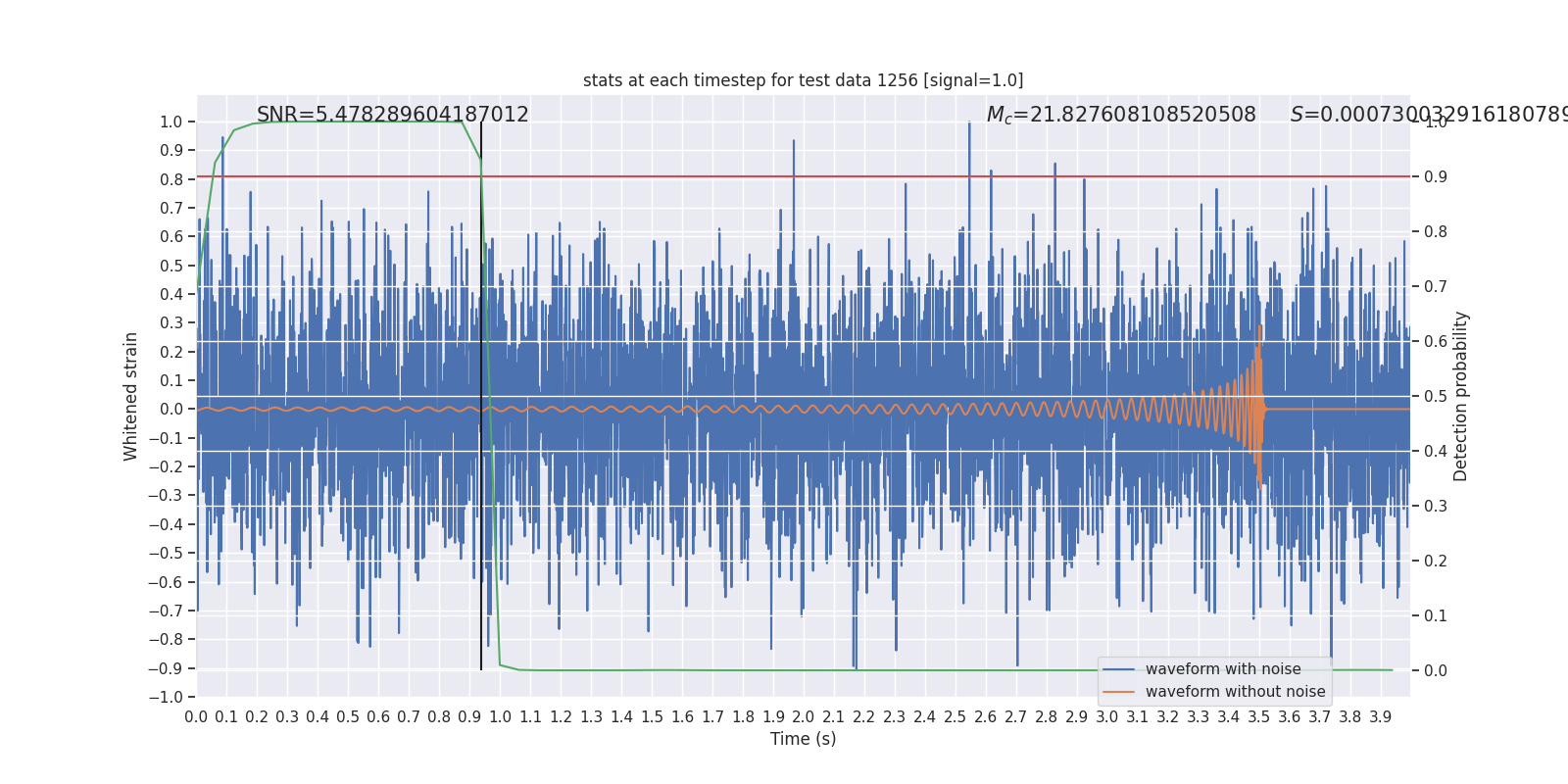Click Detection probability tick label 0.9

1436,177
